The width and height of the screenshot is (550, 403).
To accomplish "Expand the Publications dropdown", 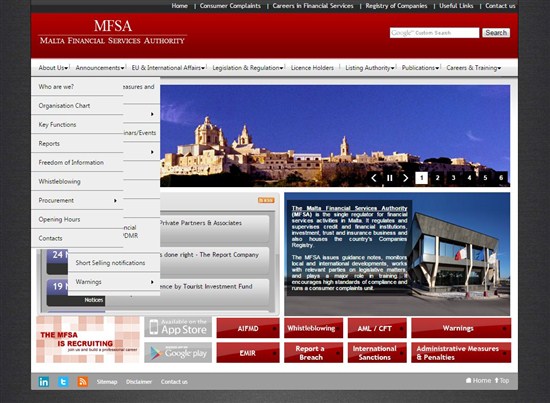I will click(x=420, y=68).
